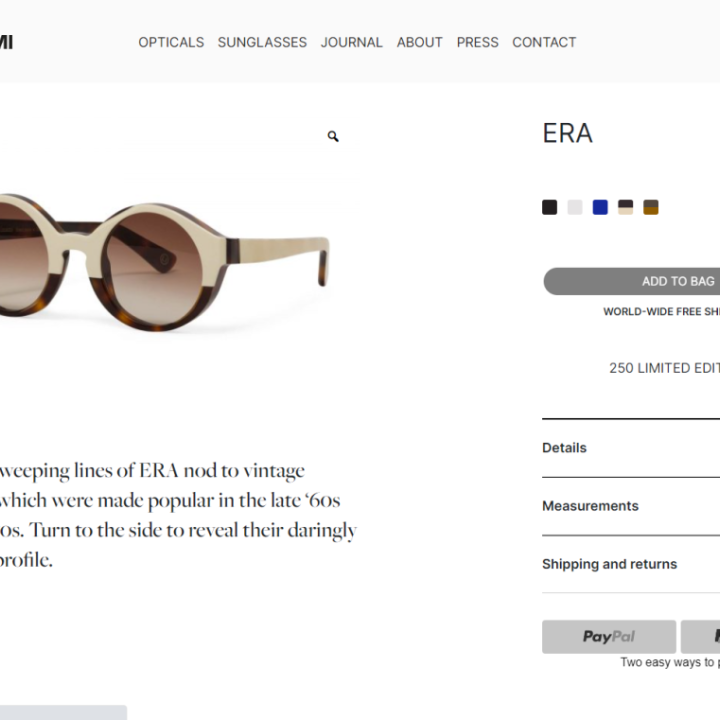Open the Journal page
720x720 pixels.
pos(351,42)
